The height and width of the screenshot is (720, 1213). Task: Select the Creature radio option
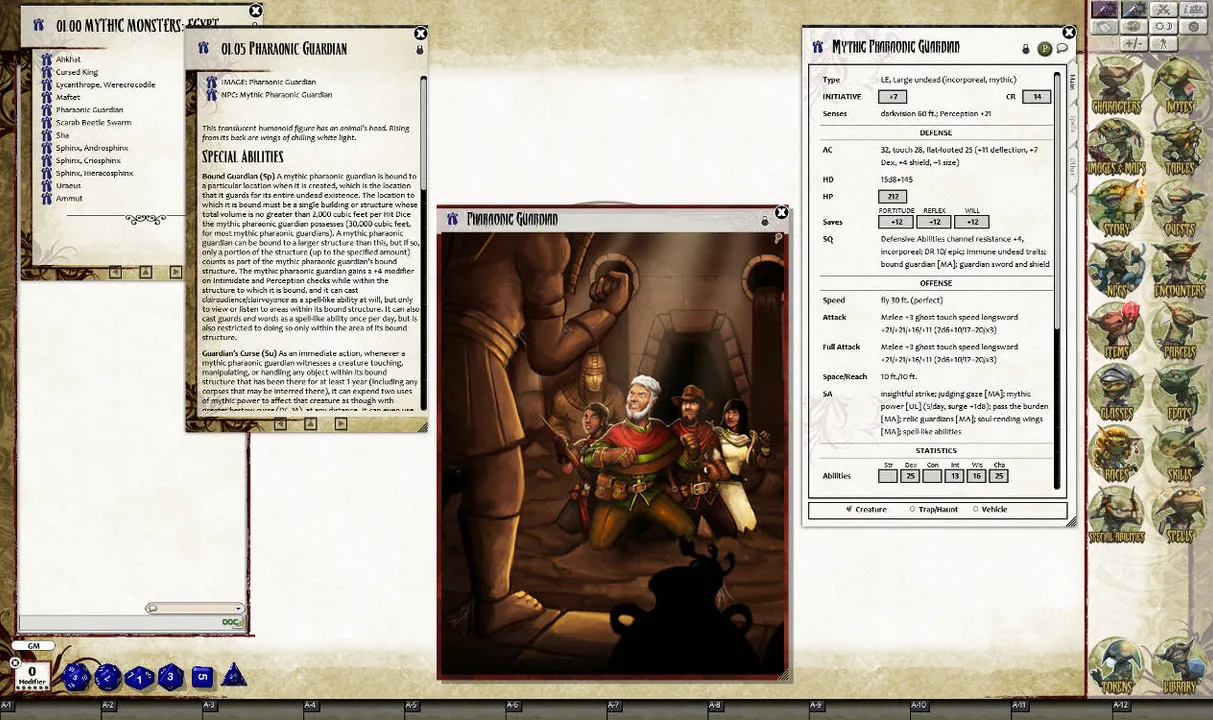pos(865,509)
